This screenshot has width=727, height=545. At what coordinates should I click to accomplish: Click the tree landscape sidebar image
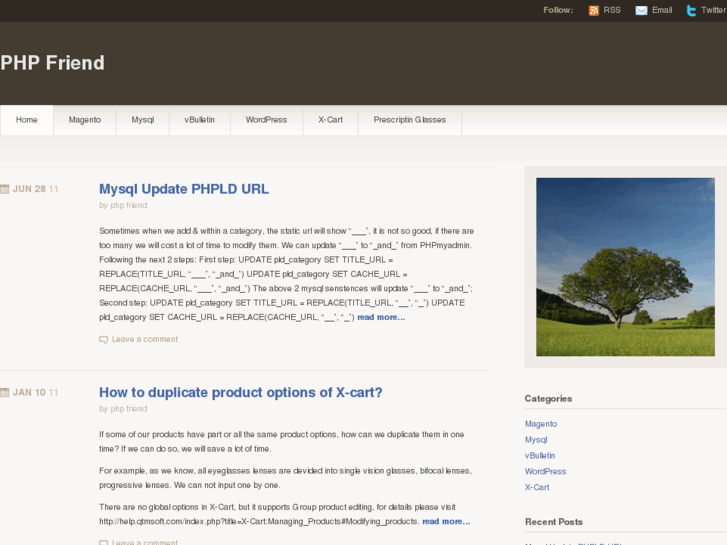tap(625, 267)
